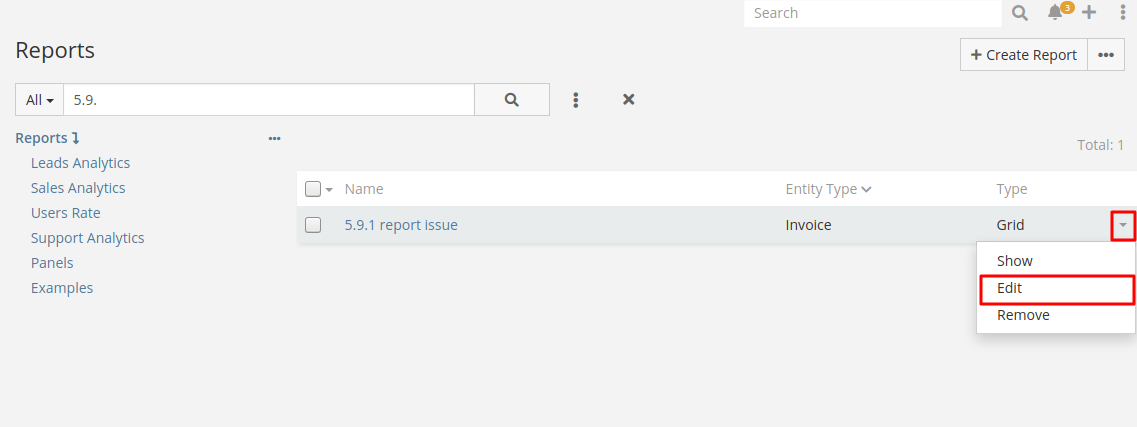The image size is (1137, 427).
Task: Choose Show from the row menu
Action: pyautogui.click(x=1014, y=261)
